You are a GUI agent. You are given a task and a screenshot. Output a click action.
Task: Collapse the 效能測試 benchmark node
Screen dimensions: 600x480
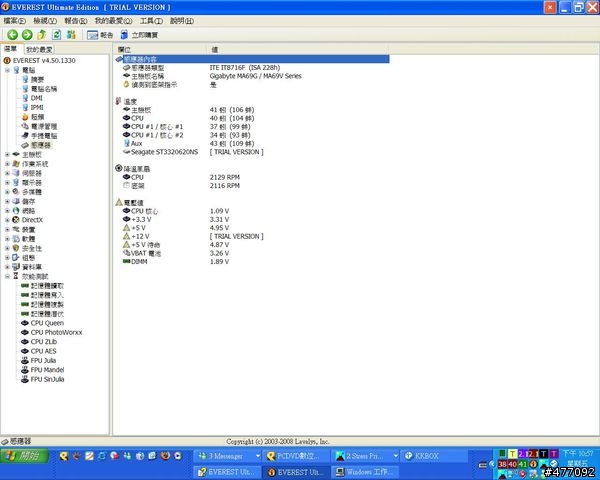(x=7, y=276)
